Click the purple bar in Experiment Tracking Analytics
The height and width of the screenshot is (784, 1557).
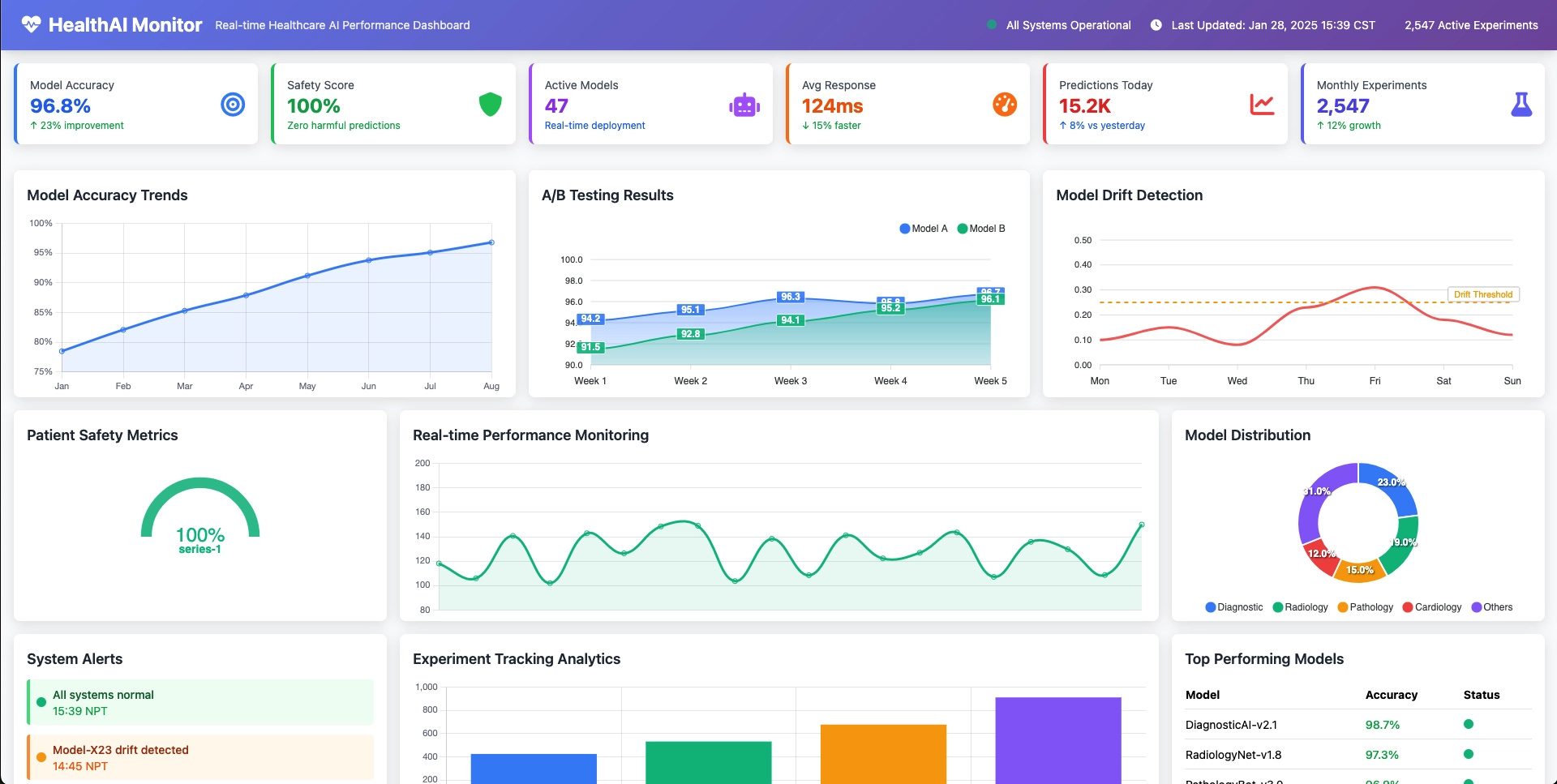tap(1059, 738)
